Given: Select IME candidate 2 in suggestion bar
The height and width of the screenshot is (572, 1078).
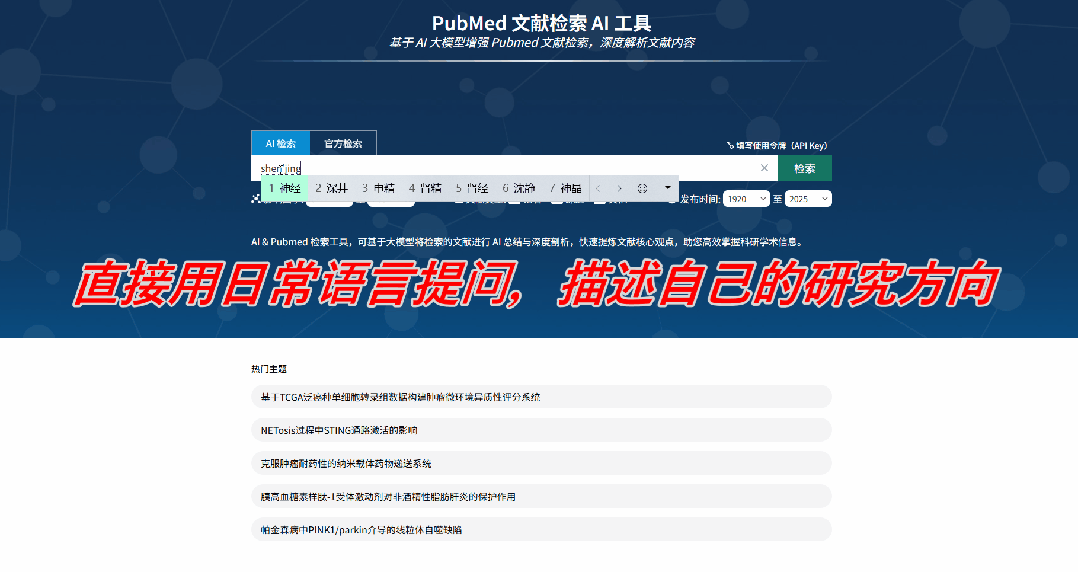Looking at the screenshot, I should pyautogui.click(x=331, y=188).
